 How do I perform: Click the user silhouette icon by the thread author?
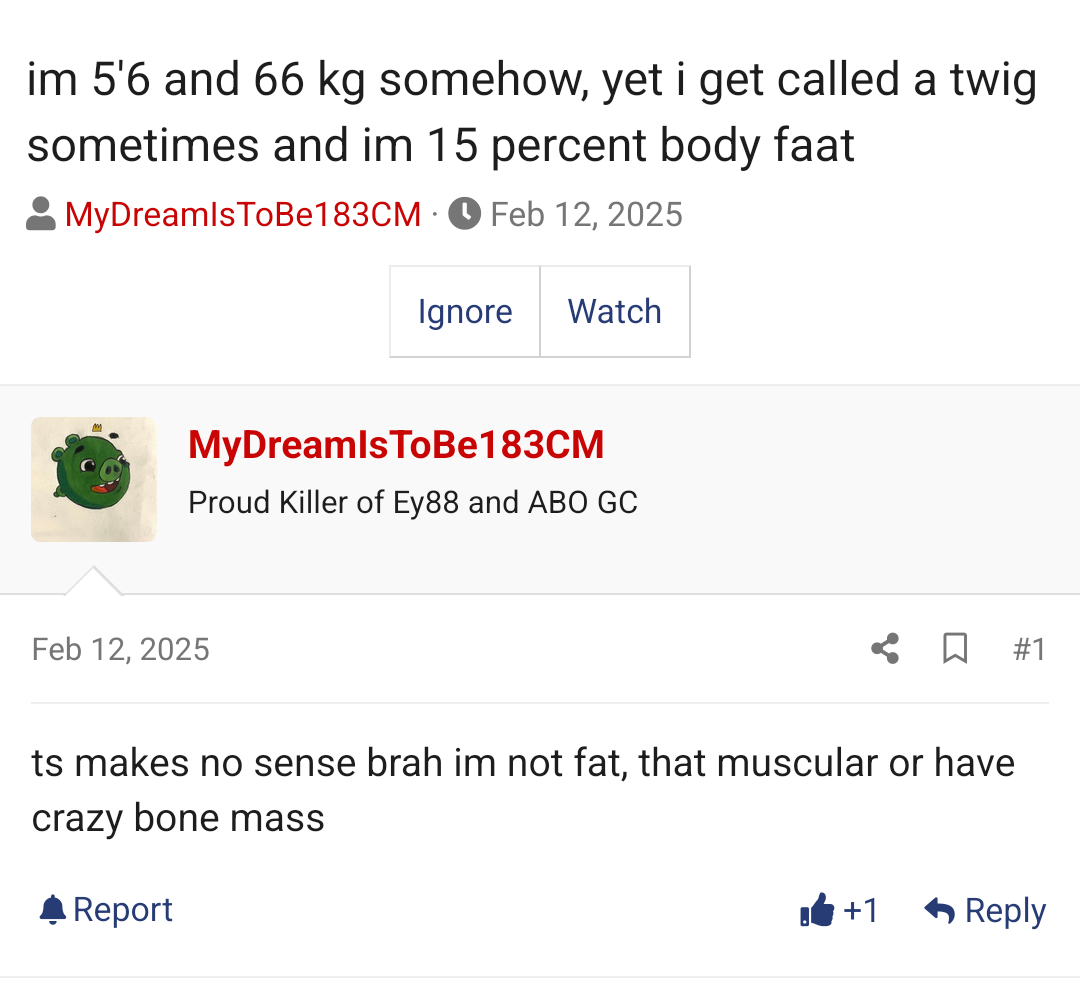tap(40, 213)
